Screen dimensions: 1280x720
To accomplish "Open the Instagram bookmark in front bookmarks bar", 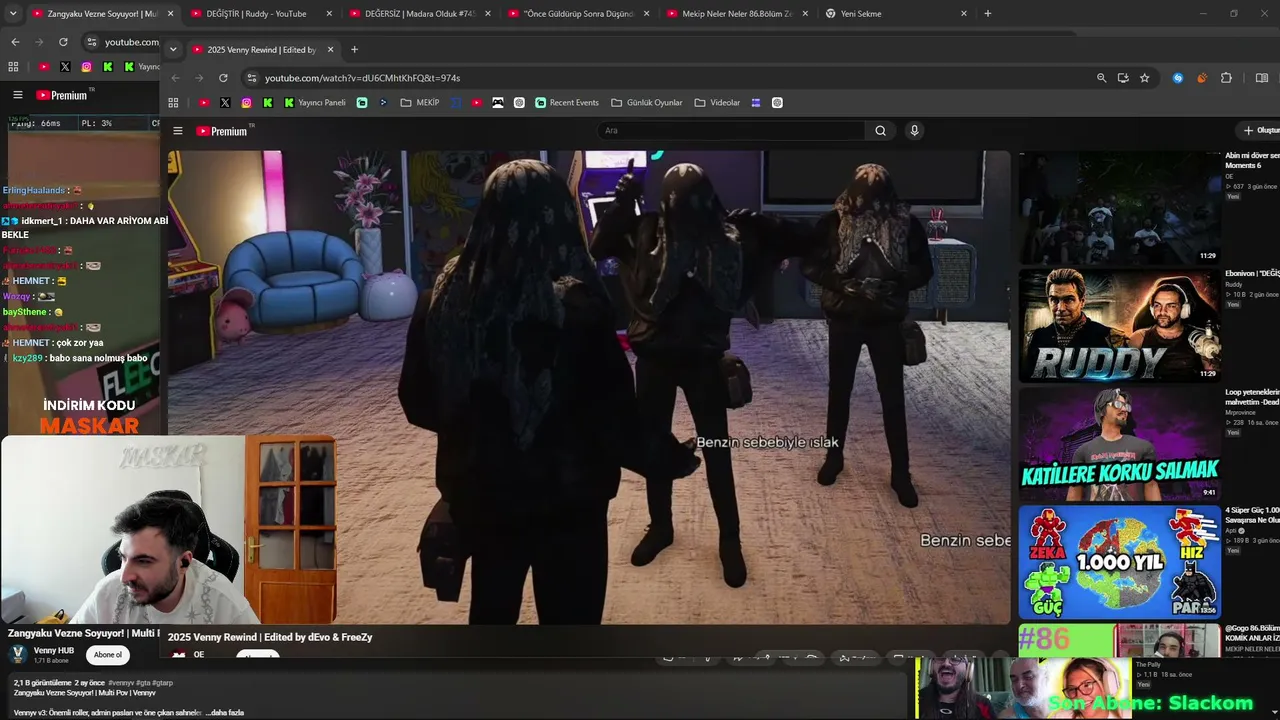I will 247,103.
